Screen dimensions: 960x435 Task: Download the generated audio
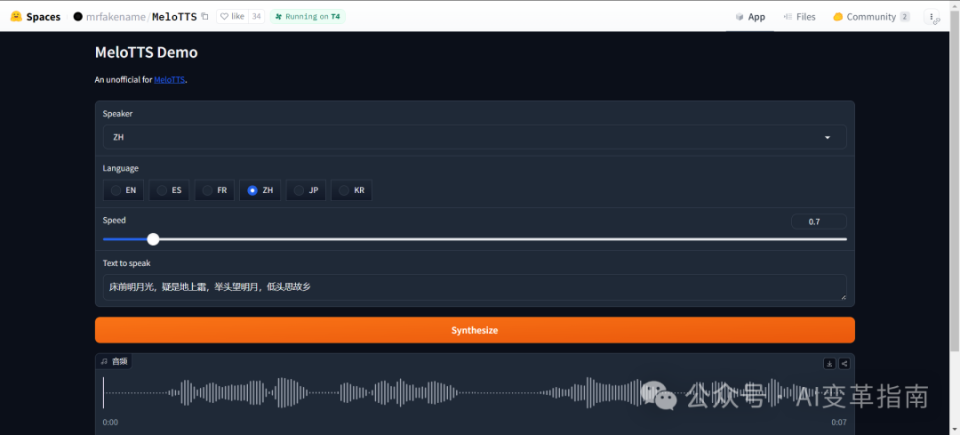(829, 363)
